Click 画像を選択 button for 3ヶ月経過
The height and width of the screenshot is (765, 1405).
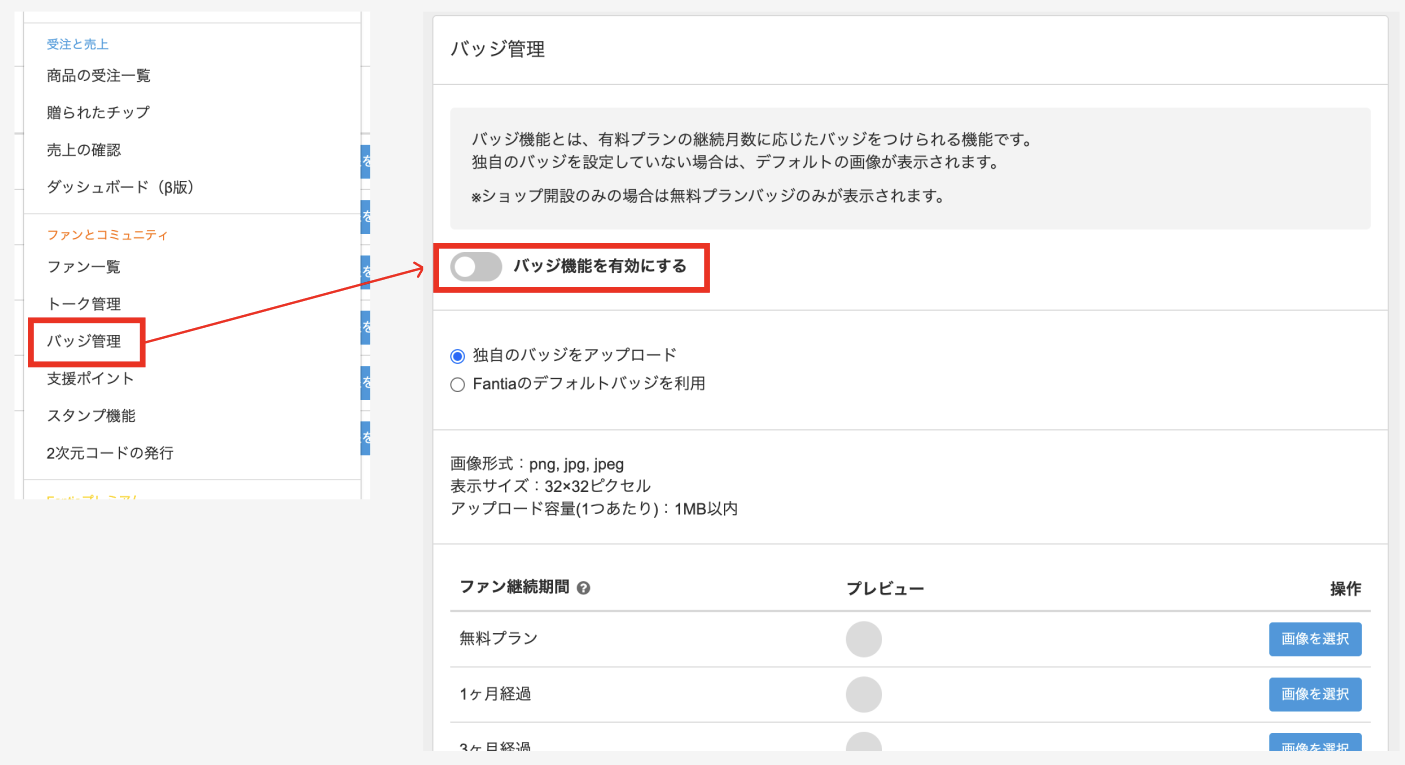[x=1315, y=744]
